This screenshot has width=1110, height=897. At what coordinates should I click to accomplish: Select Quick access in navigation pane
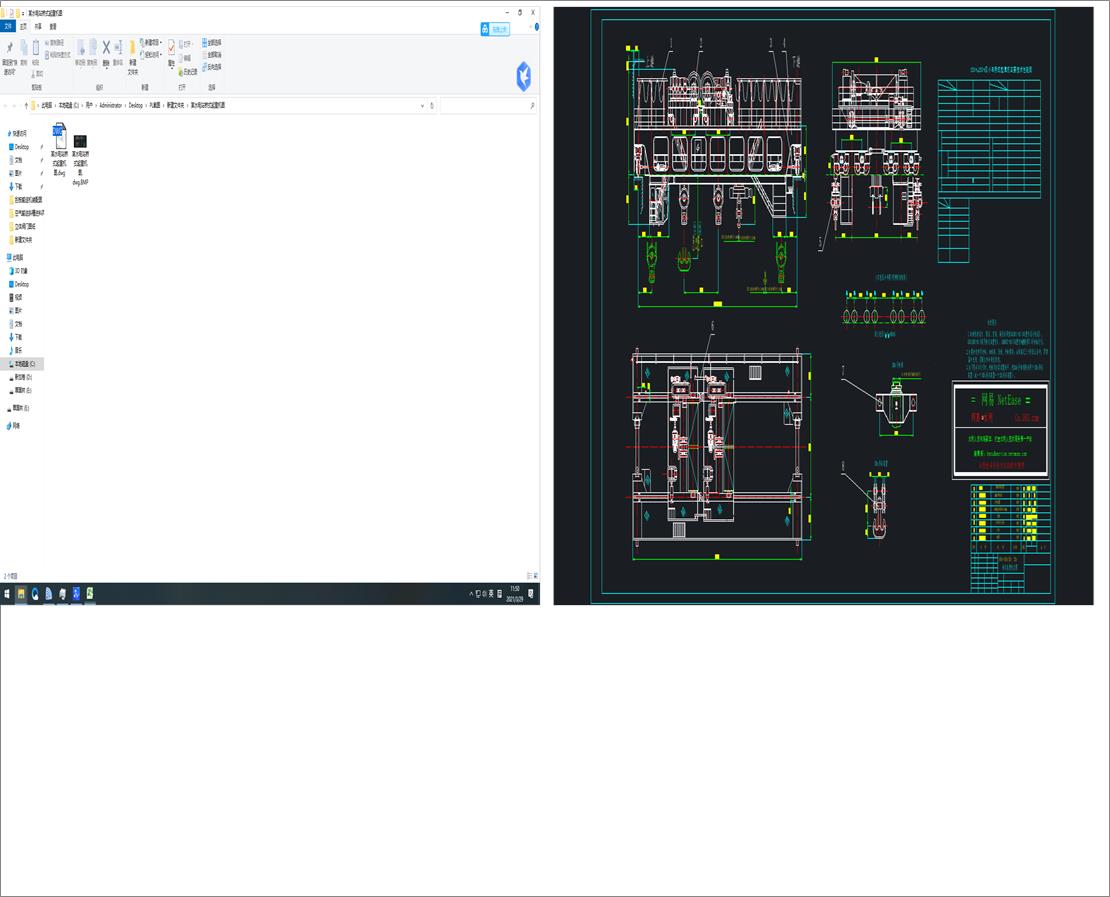[18, 133]
